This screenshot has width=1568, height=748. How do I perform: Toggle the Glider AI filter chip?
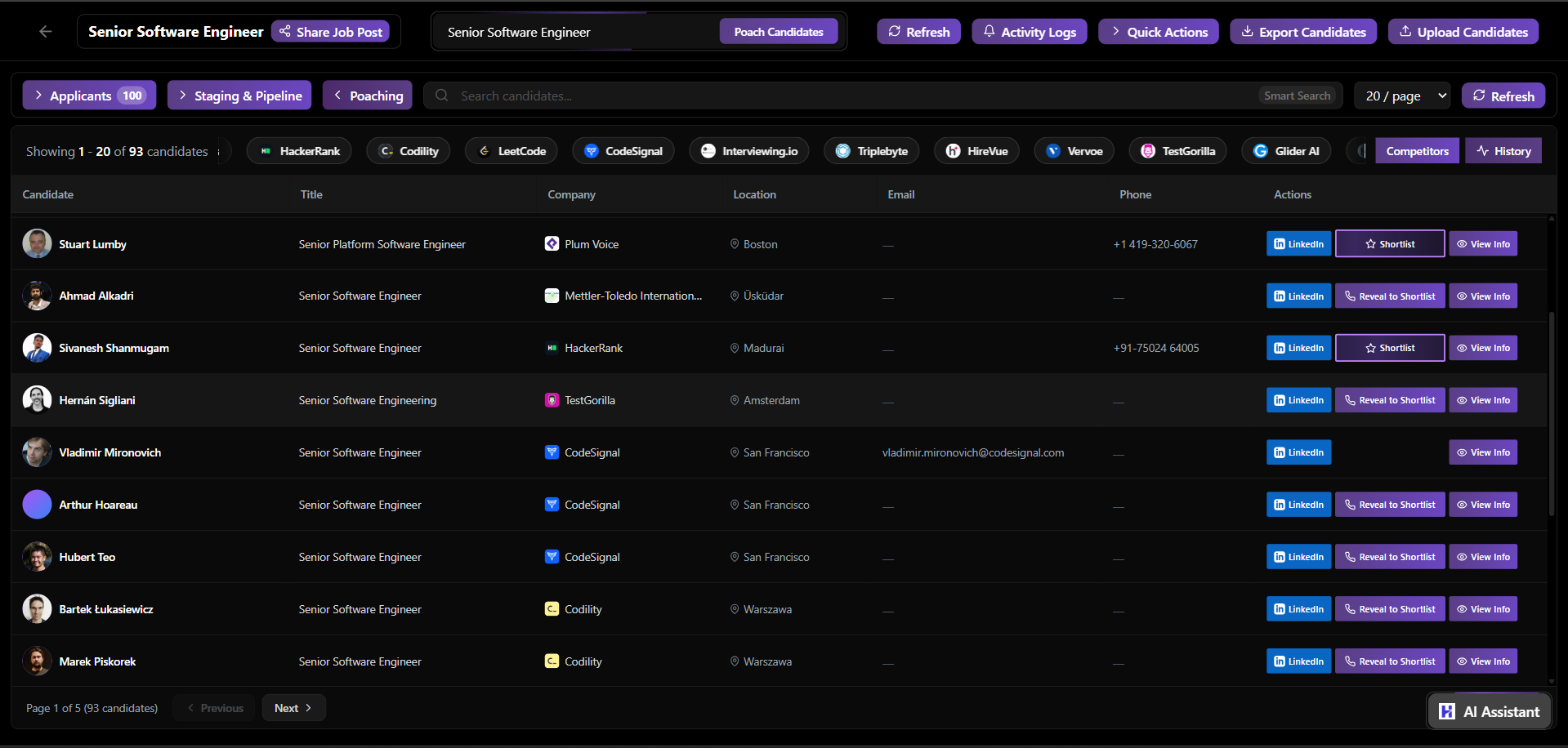(1286, 151)
